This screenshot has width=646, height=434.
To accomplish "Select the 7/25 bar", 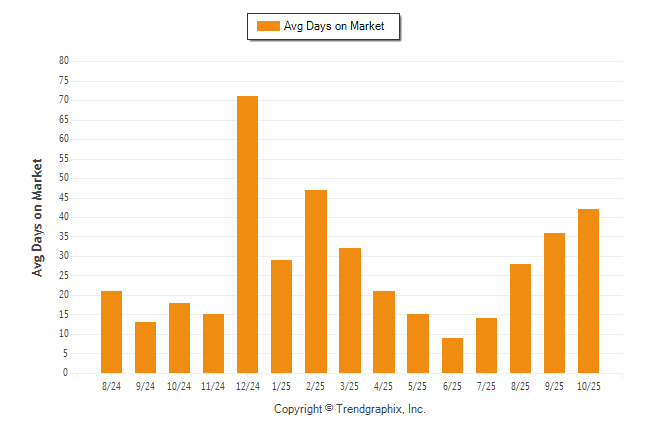I will [x=485, y=345].
